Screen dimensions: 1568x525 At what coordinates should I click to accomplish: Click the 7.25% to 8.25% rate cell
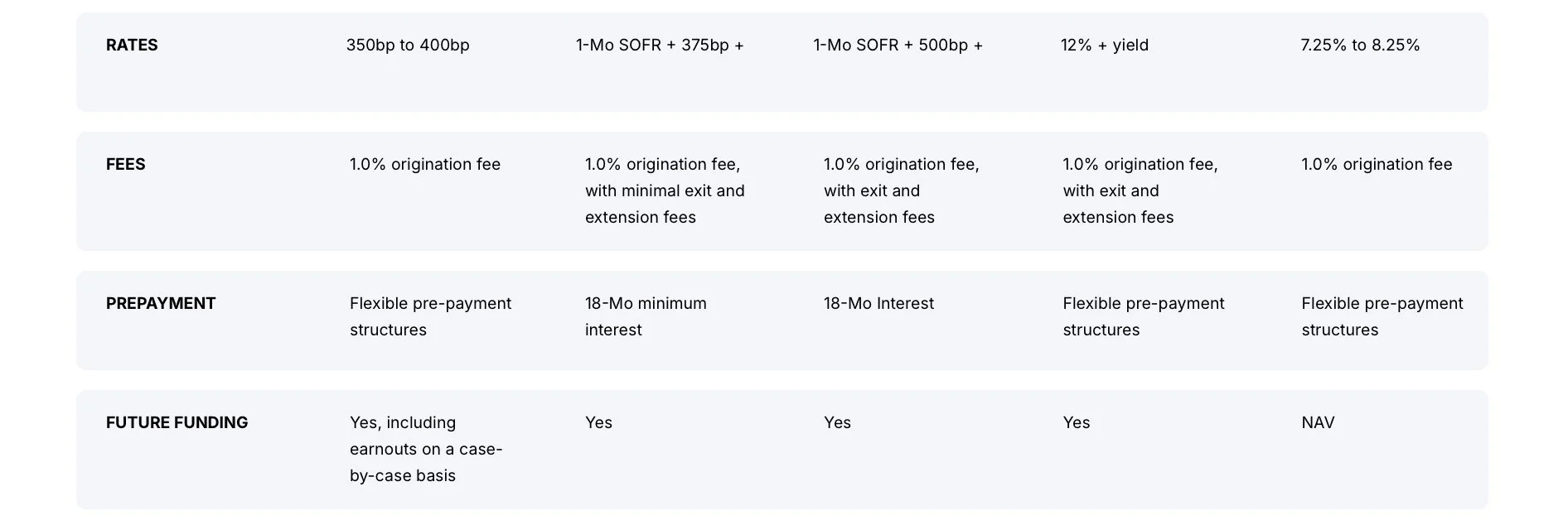coord(1360,45)
